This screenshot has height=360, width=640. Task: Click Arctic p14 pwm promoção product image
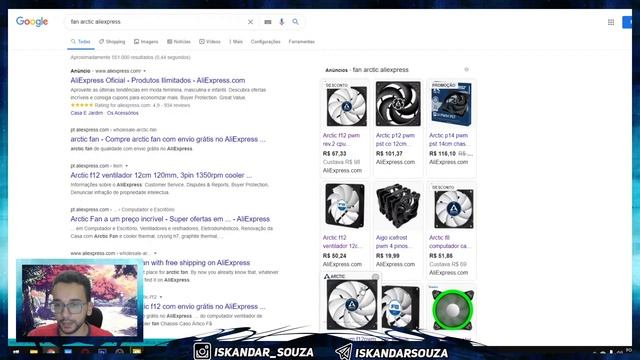(451, 104)
